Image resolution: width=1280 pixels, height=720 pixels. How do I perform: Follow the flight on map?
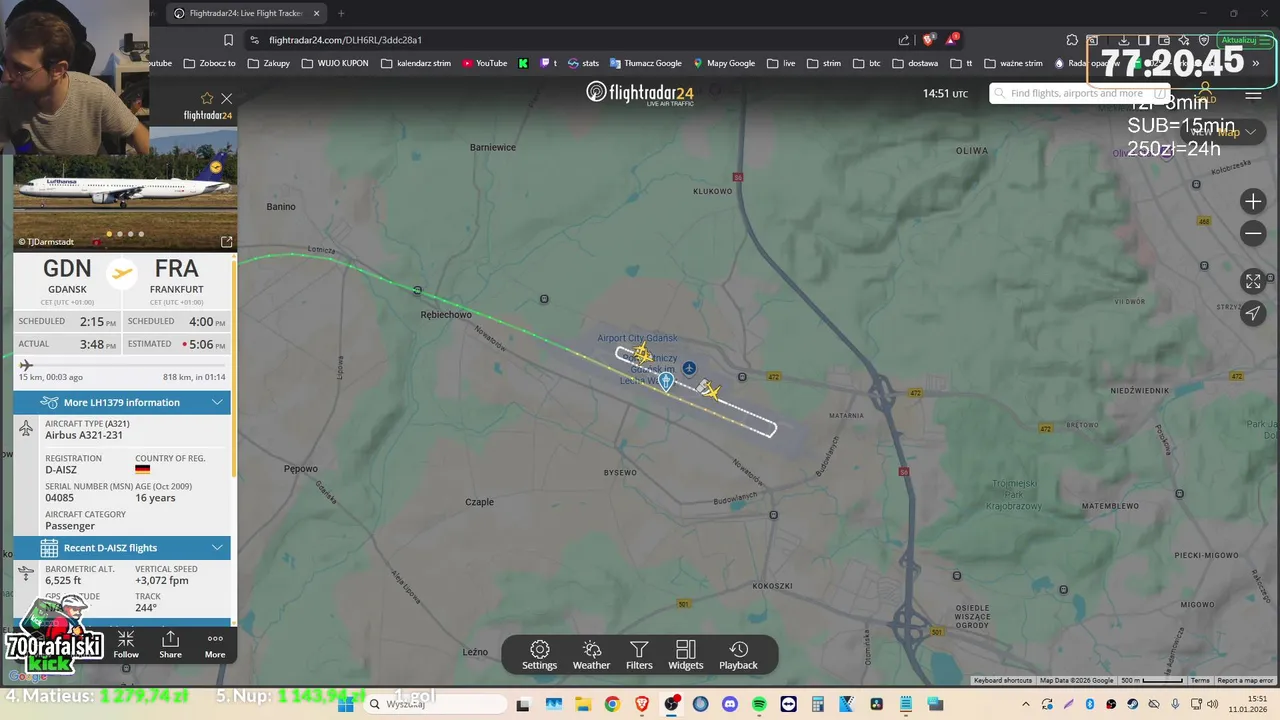click(x=126, y=645)
